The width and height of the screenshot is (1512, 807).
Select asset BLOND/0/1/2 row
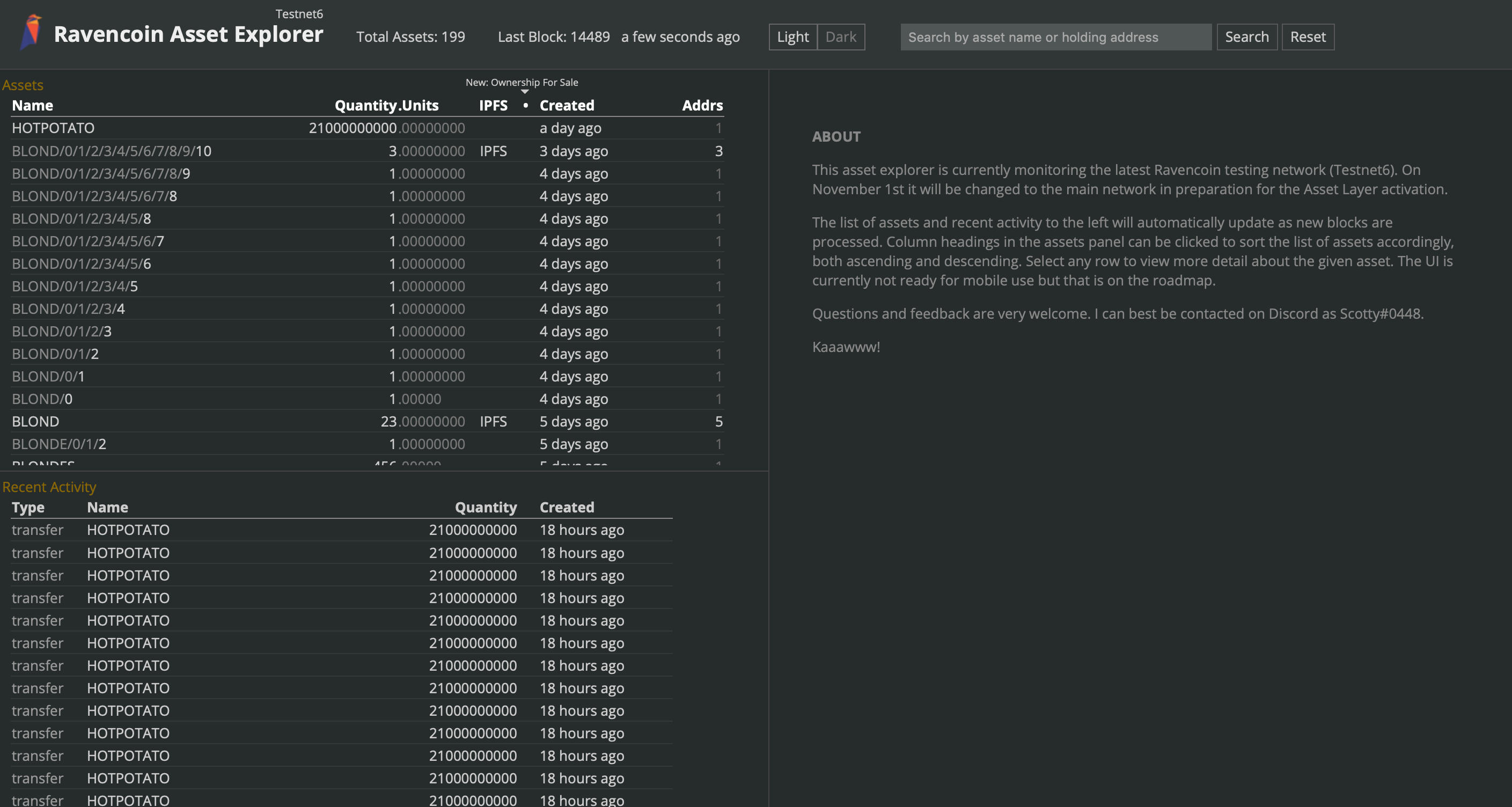click(368, 354)
